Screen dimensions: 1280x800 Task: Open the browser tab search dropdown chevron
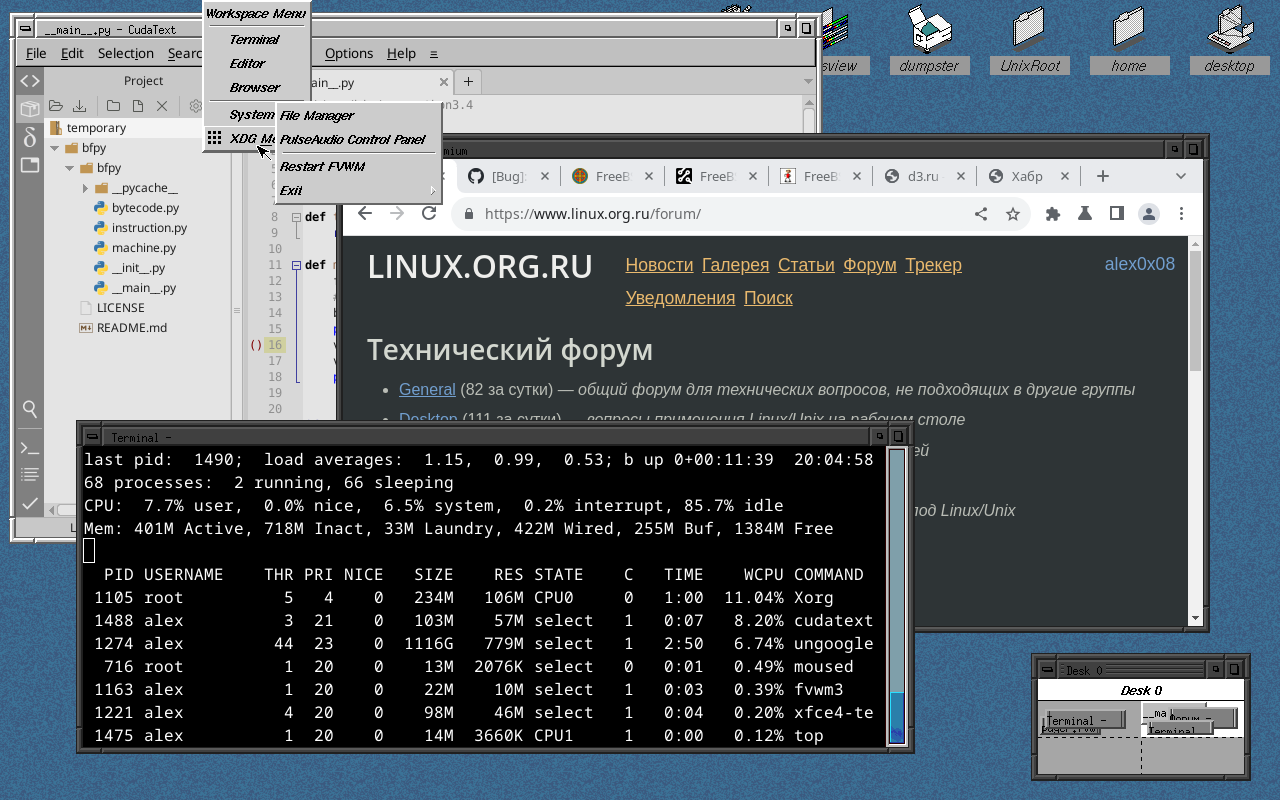click(1181, 176)
